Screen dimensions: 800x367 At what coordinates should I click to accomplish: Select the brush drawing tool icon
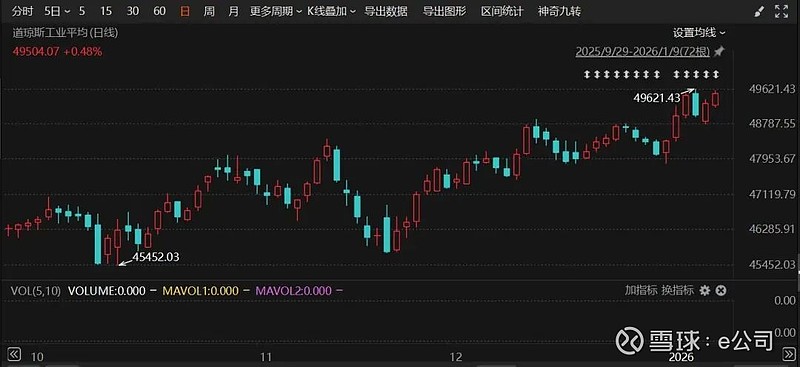pyautogui.click(x=759, y=11)
